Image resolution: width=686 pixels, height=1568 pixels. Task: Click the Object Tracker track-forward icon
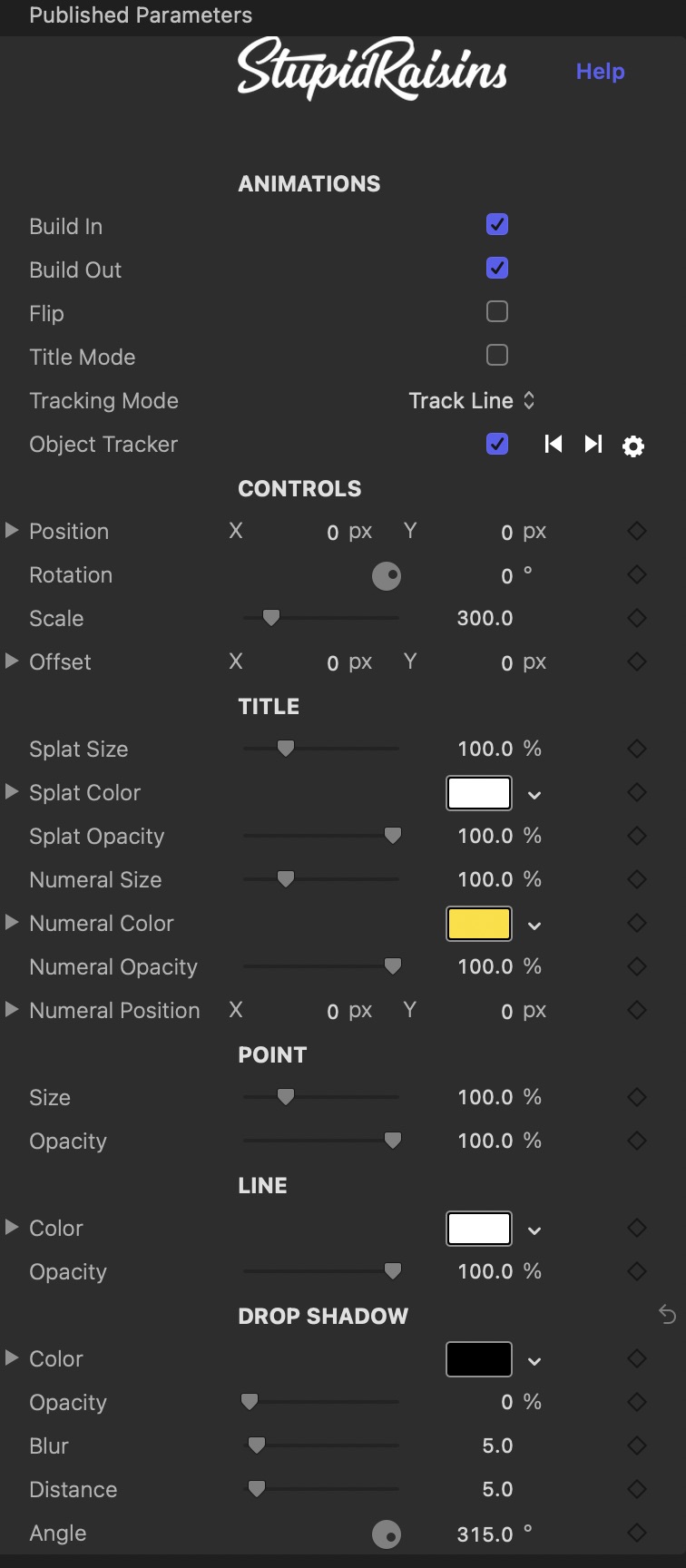593,444
